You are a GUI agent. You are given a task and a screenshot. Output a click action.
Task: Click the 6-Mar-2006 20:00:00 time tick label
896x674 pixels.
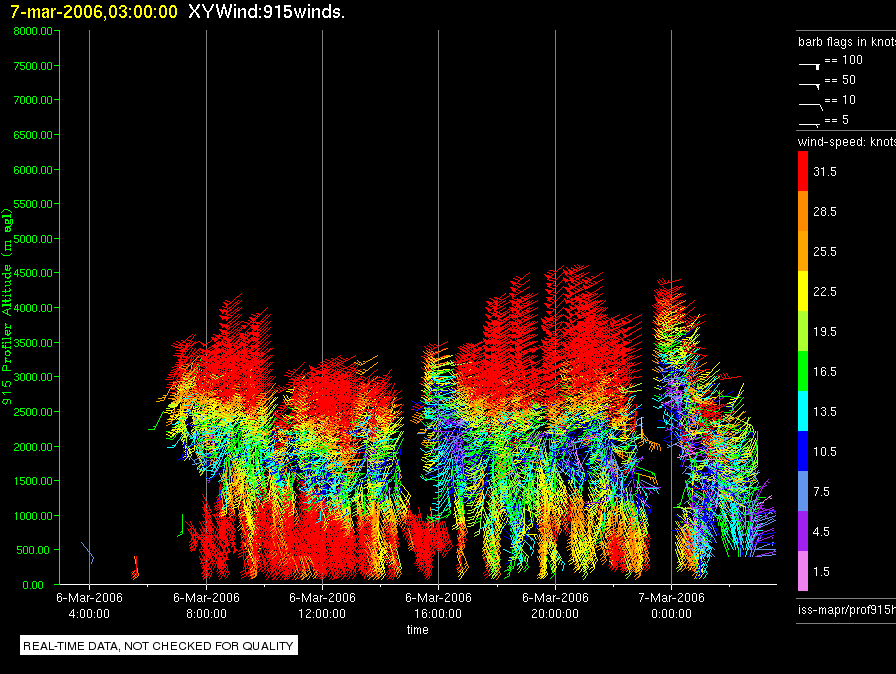coord(555,605)
